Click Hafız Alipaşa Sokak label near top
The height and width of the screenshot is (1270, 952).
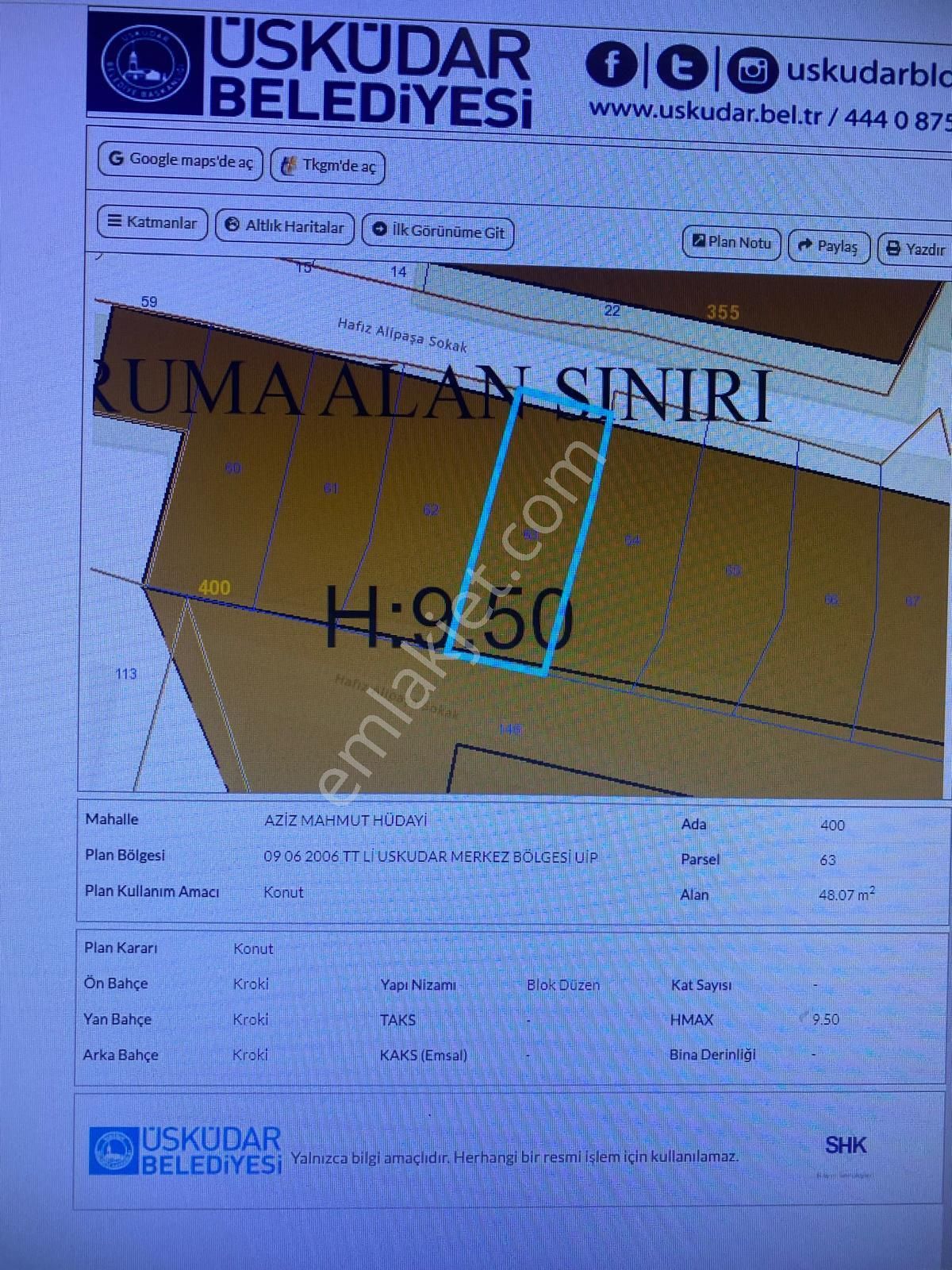(x=402, y=334)
